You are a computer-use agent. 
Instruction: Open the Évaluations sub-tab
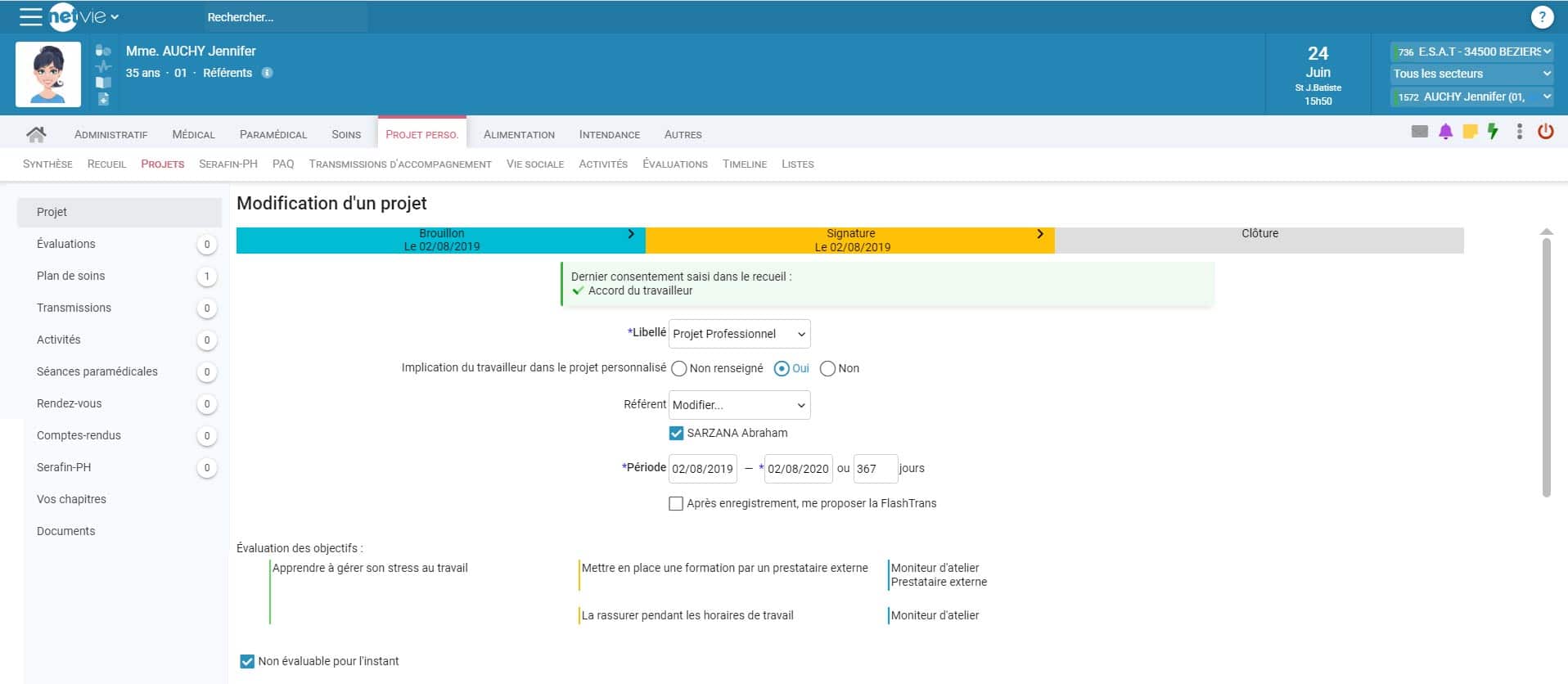(x=675, y=164)
